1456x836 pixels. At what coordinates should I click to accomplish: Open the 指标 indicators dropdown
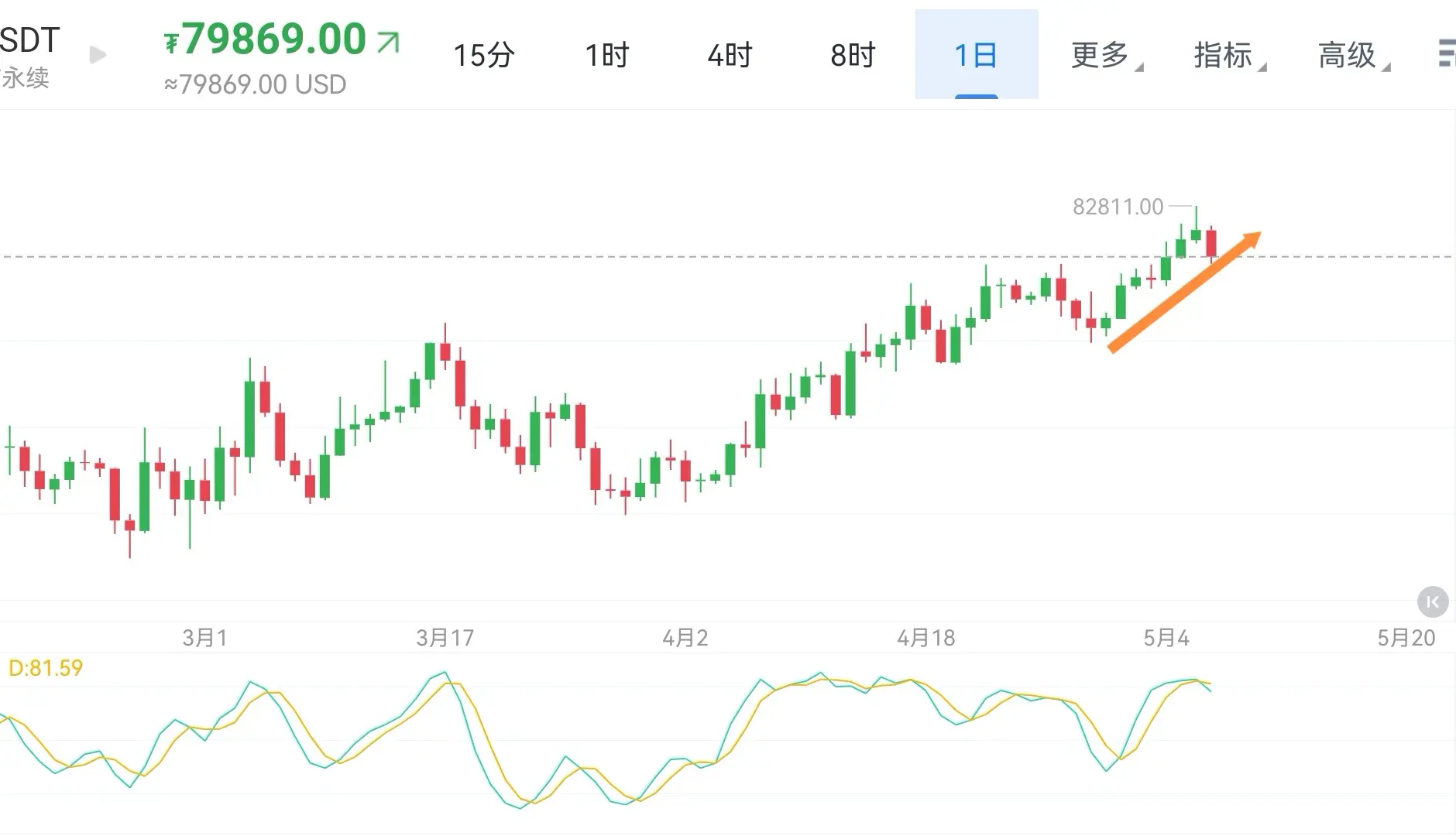pyautogui.click(x=1230, y=55)
